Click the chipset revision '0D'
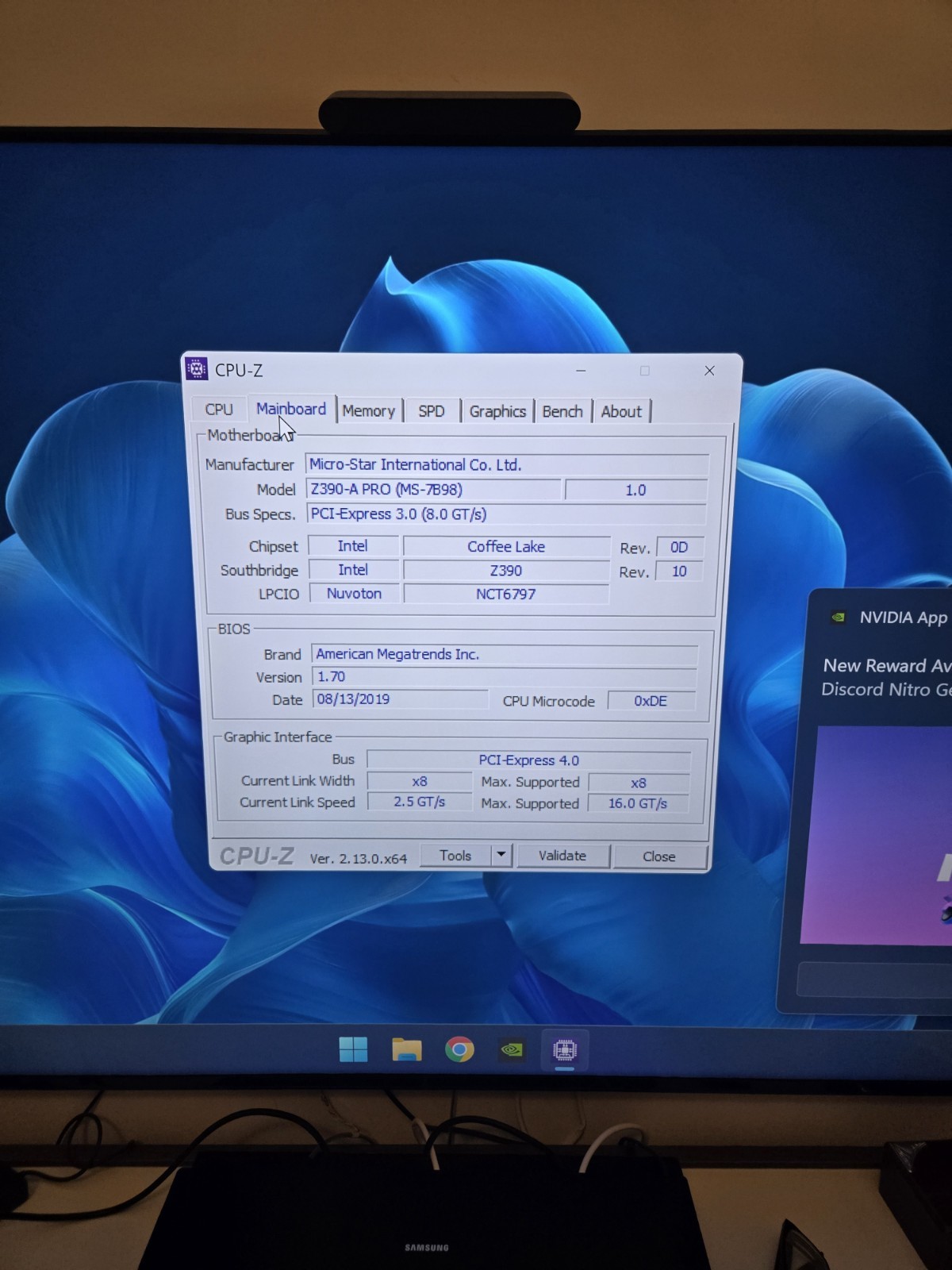Viewport: 952px width, 1270px height. (679, 548)
